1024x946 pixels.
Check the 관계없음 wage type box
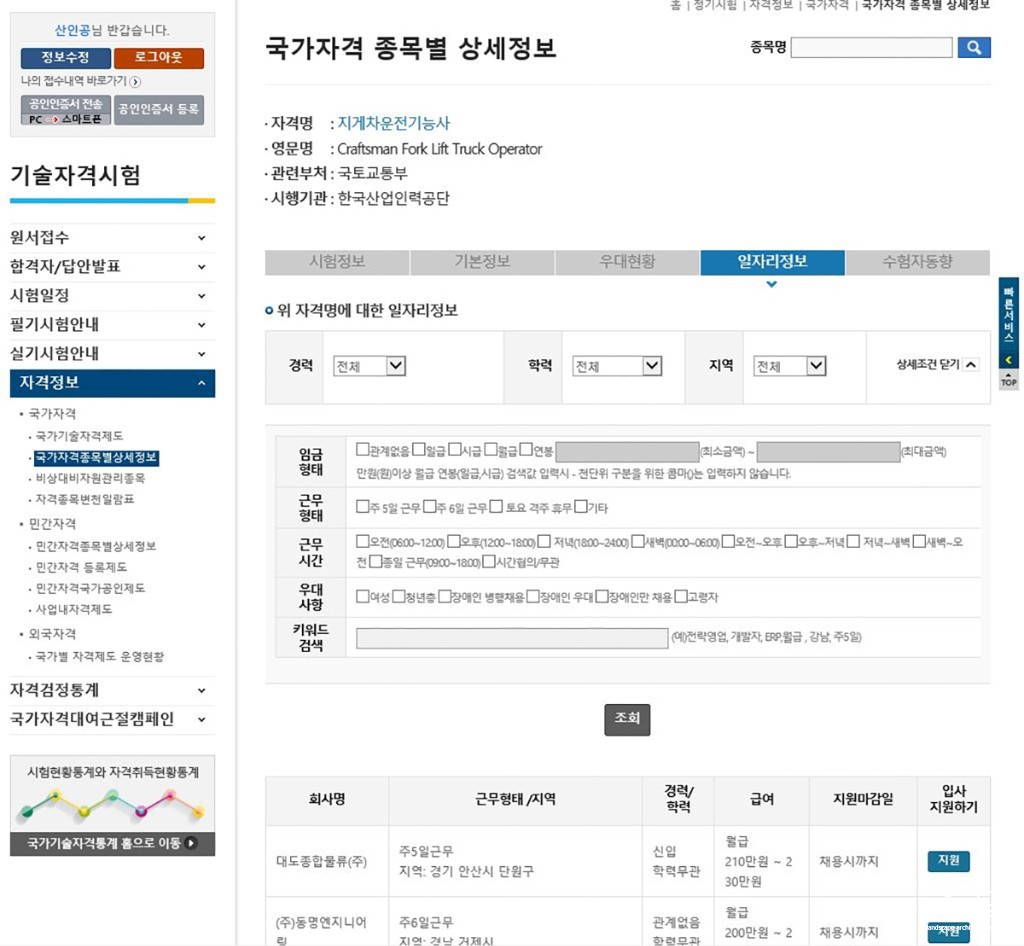(x=362, y=449)
